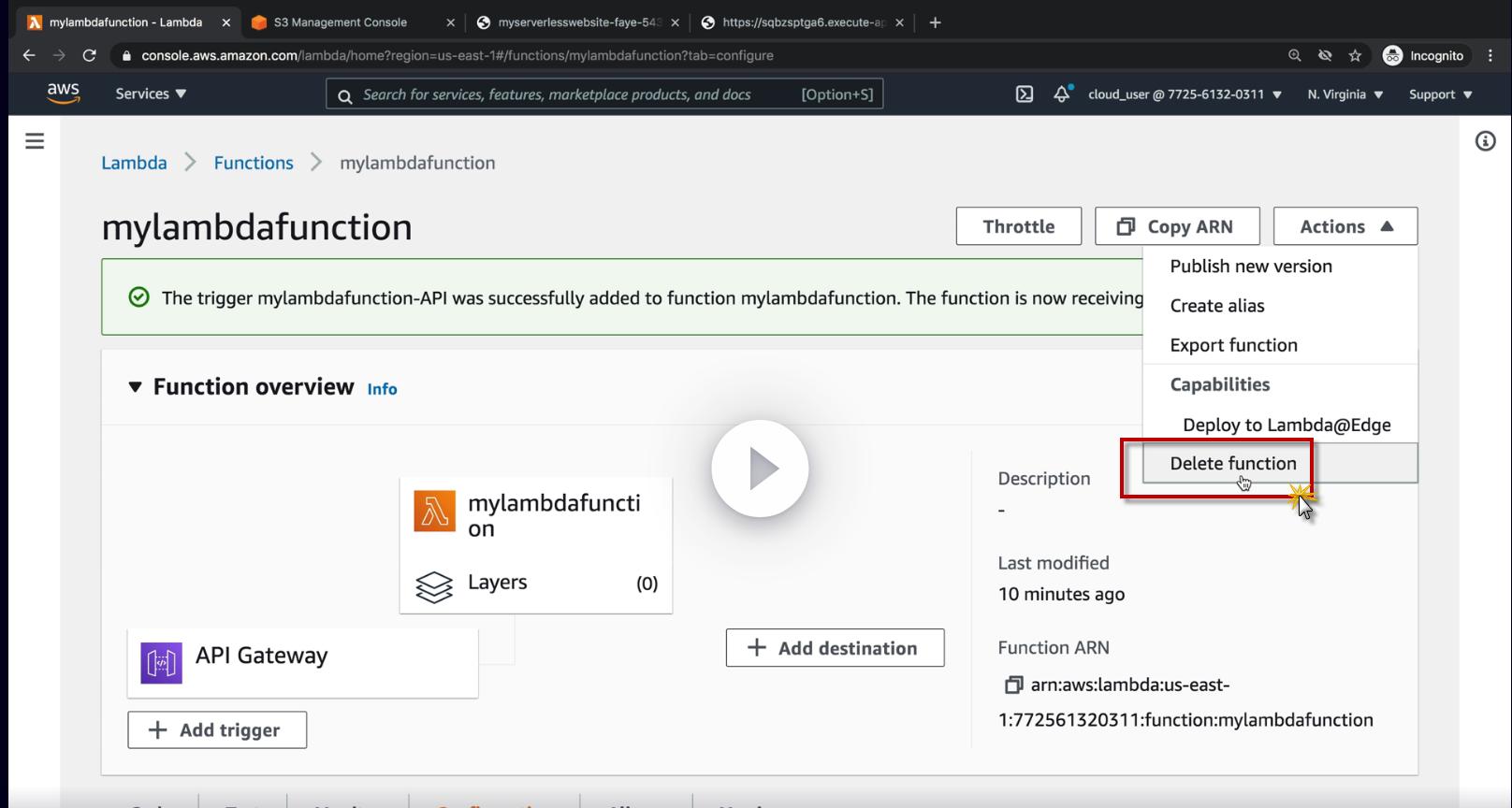Click the Throttle button

click(1018, 226)
